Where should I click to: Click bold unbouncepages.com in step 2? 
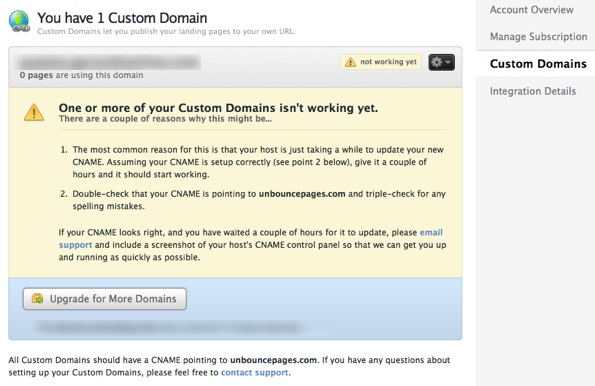[302, 194]
